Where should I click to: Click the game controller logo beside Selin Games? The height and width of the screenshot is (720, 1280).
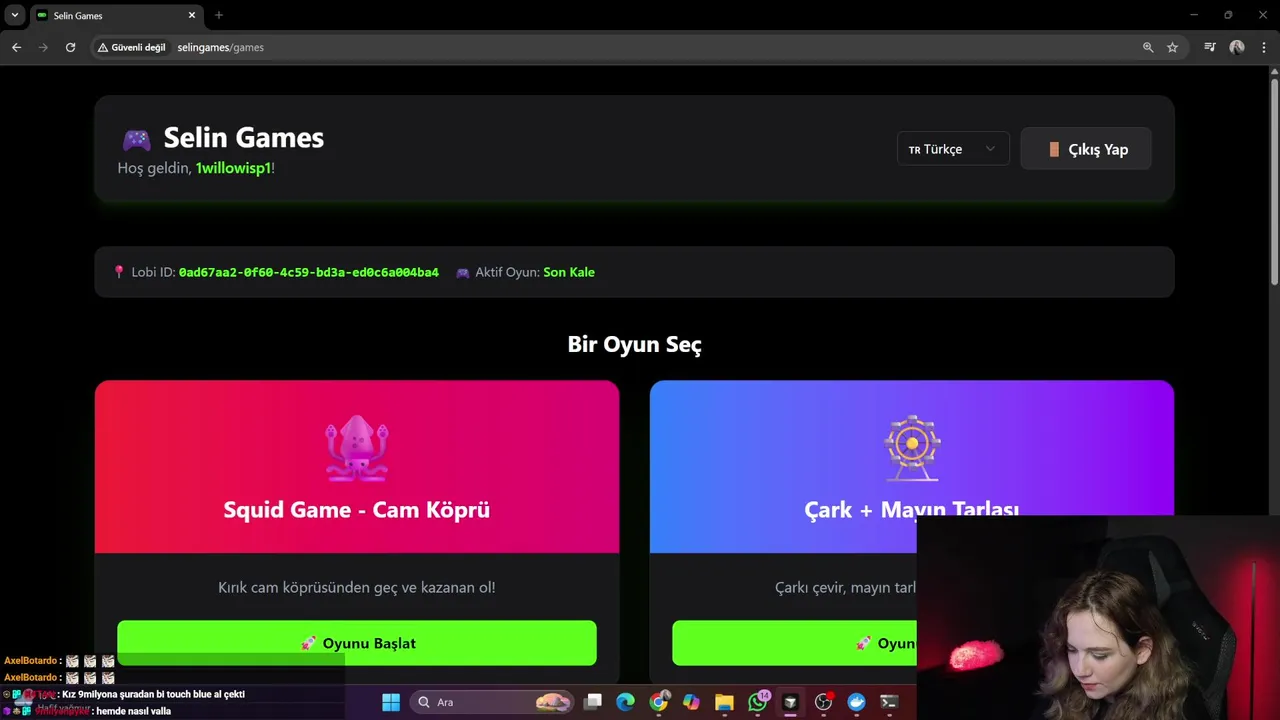coord(136,139)
